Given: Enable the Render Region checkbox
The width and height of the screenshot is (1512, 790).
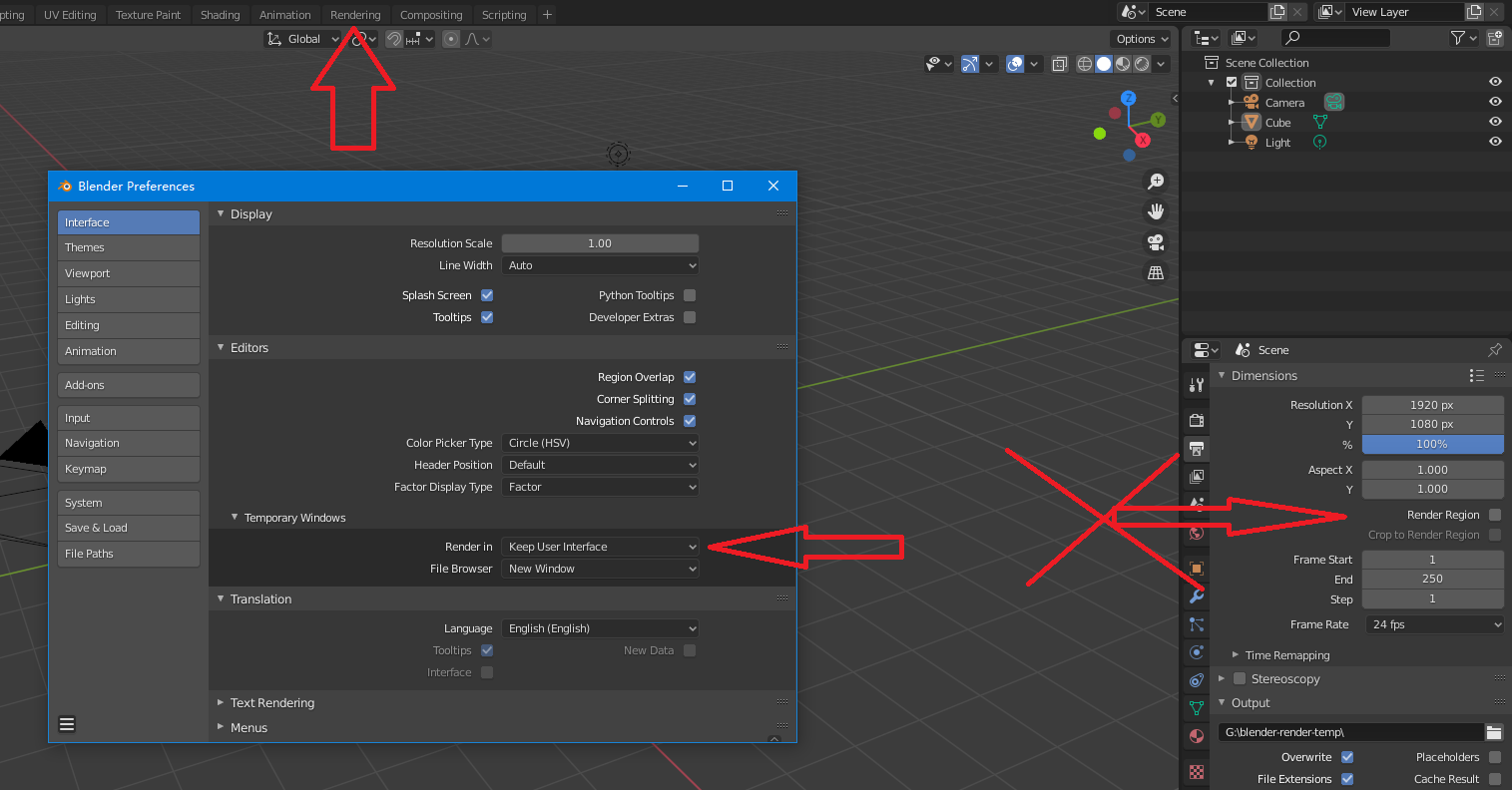Looking at the screenshot, I should (x=1495, y=515).
